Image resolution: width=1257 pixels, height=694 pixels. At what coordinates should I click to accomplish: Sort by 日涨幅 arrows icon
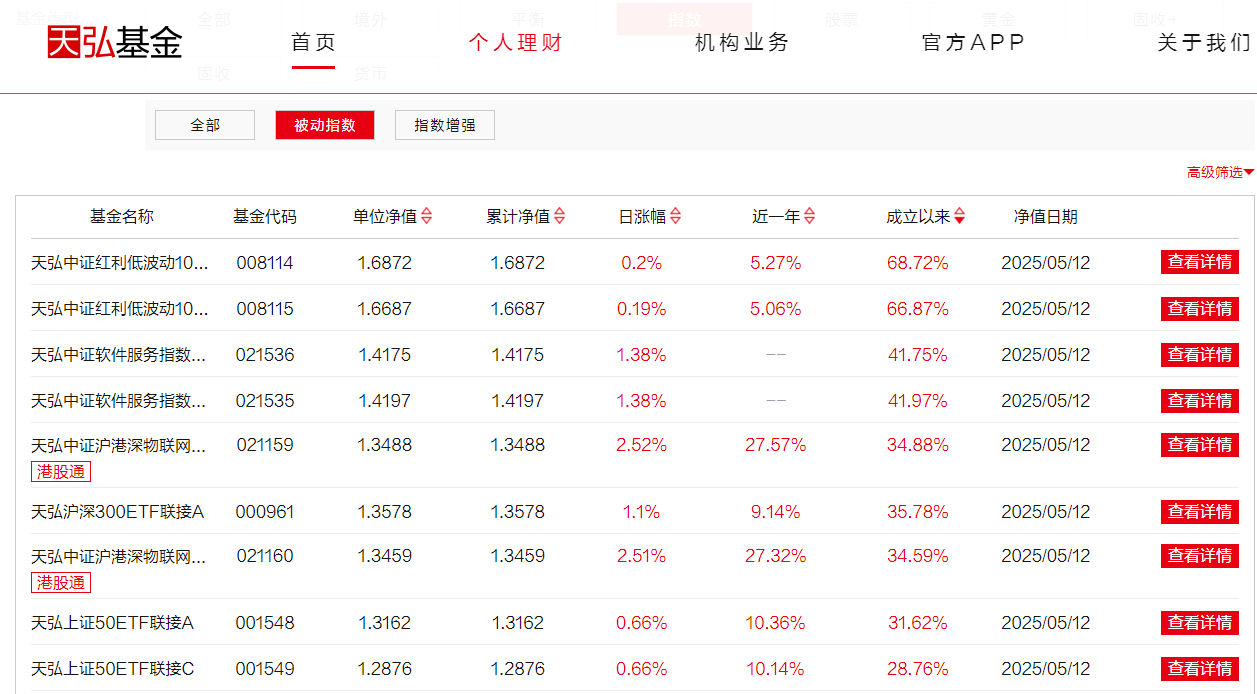coord(676,216)
